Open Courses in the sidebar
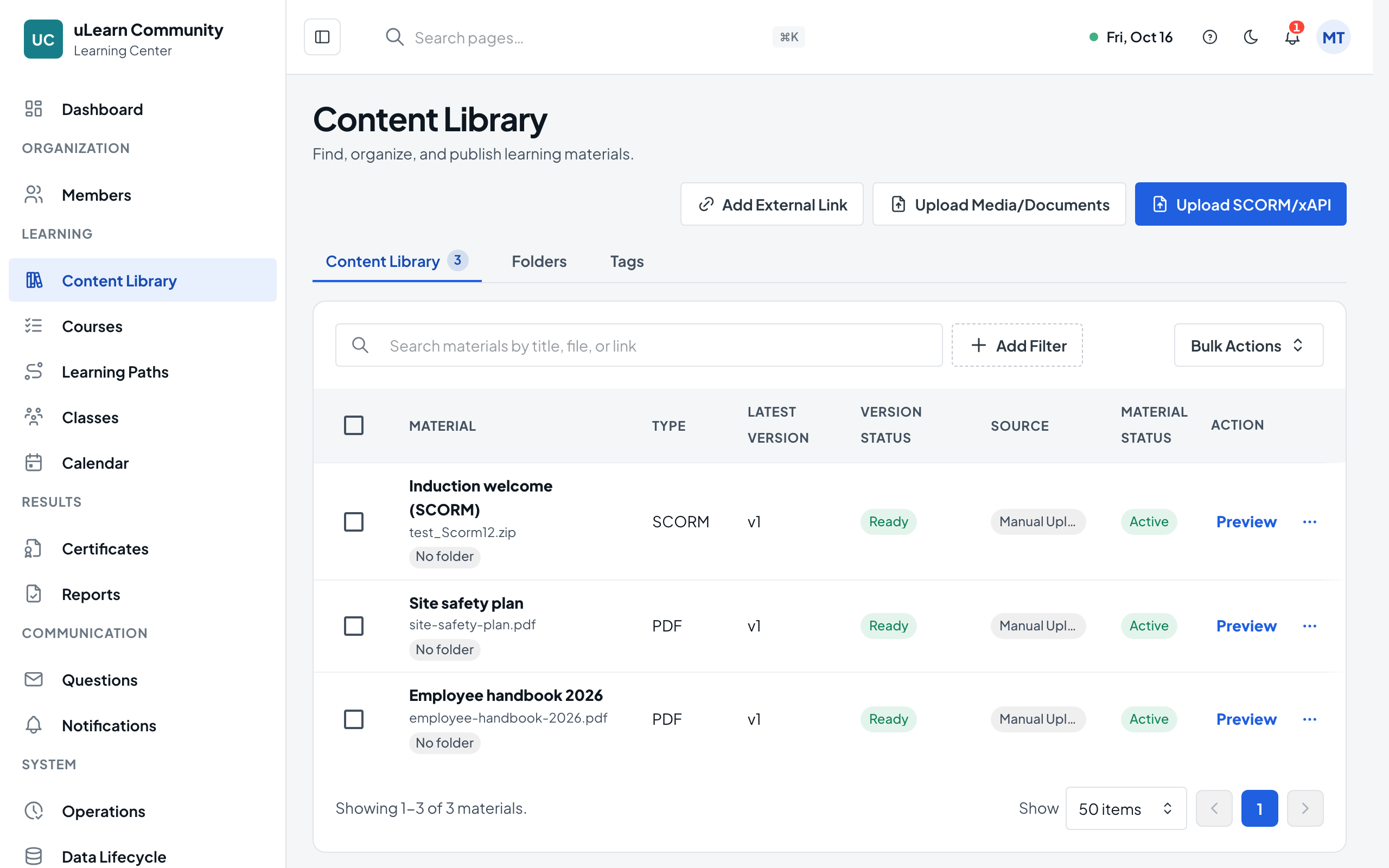The image size is (1389, 868). (142, 326)
